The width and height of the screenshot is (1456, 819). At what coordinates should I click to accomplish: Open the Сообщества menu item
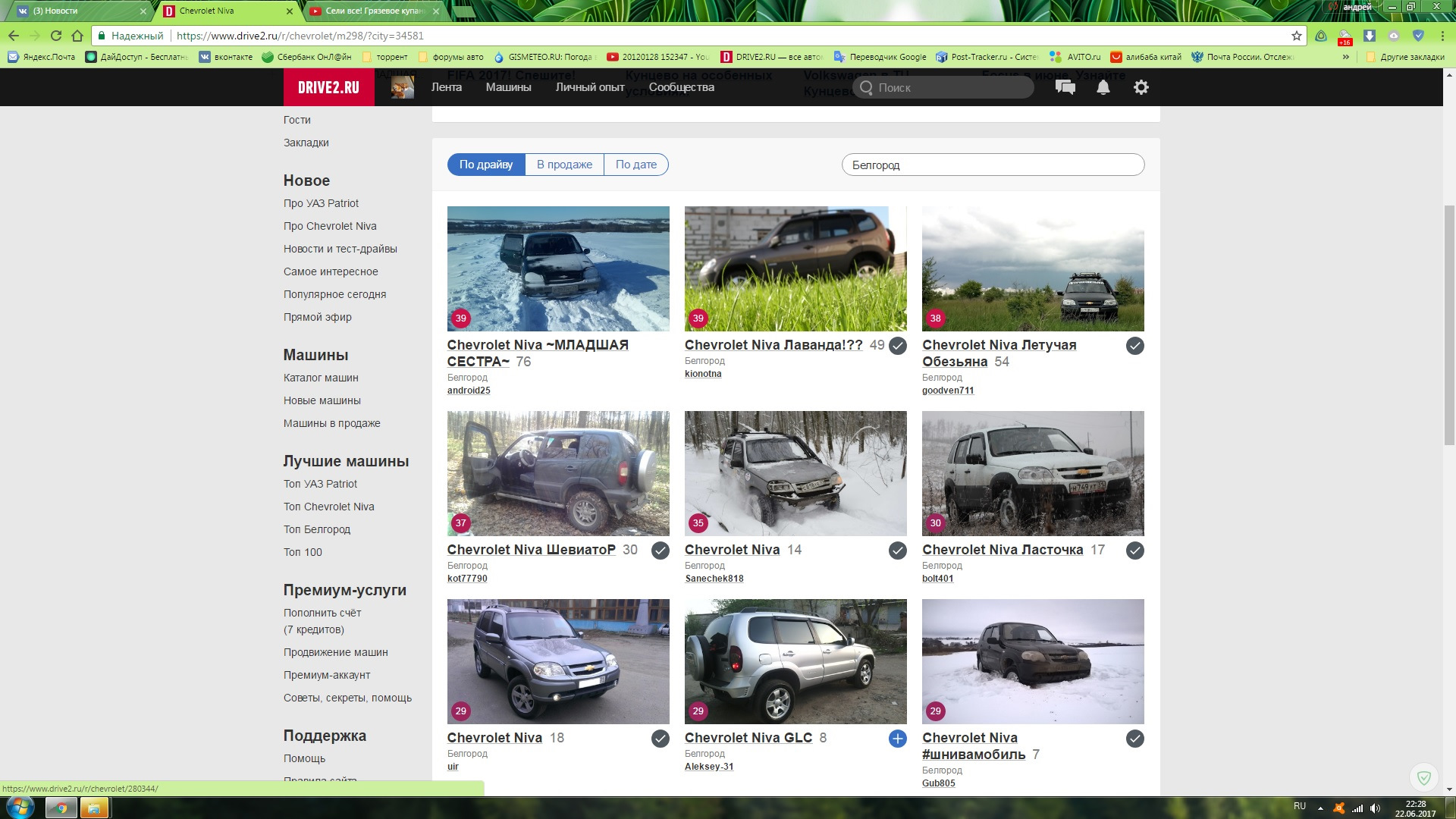[681, 87]
